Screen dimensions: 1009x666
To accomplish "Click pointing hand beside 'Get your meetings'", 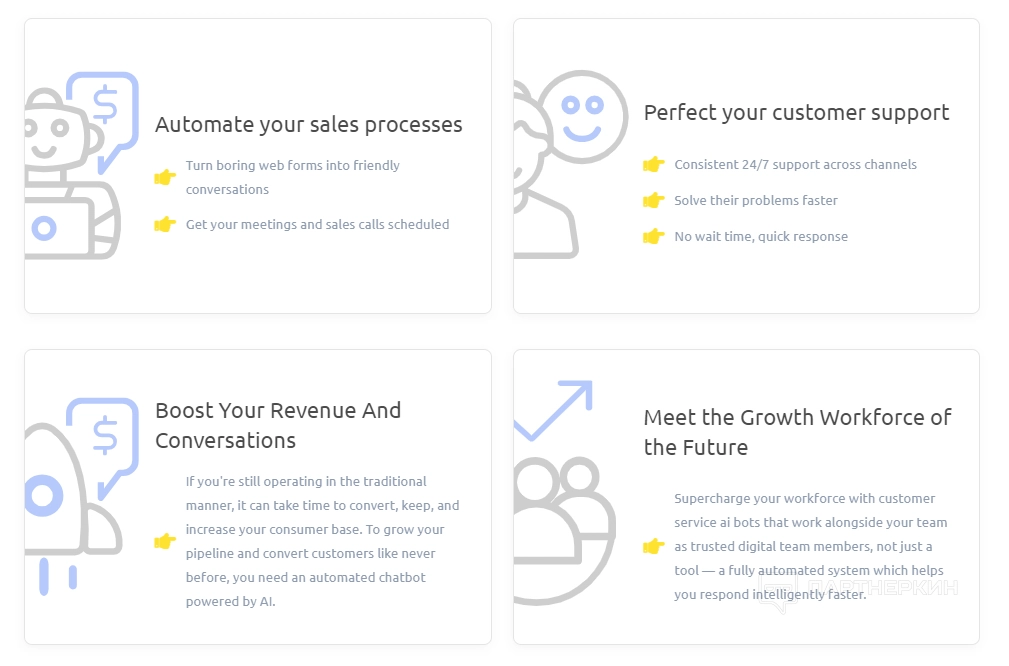I will point(165,225).
